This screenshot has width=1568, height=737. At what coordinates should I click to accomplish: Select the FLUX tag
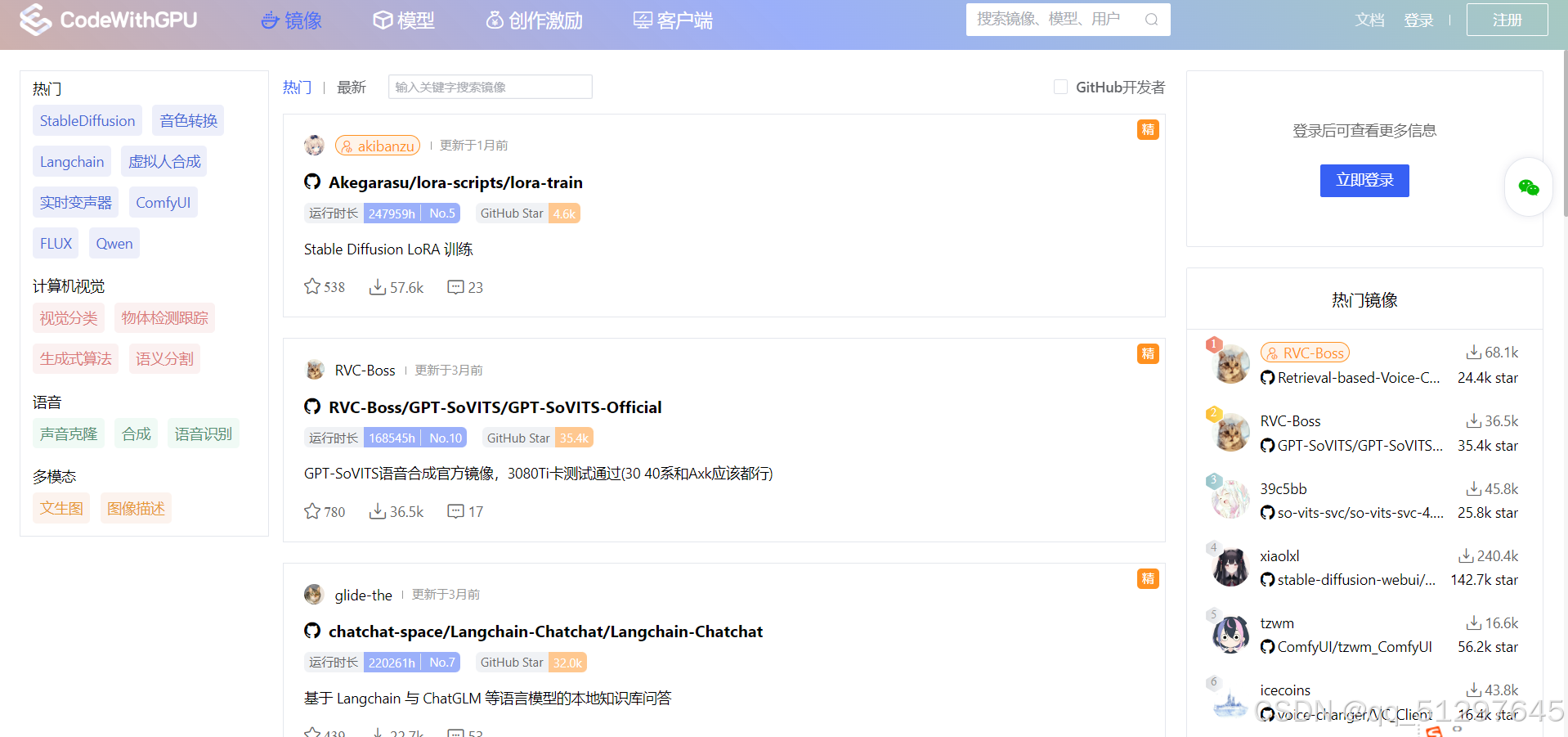pyautogui.click(x=56, y=243)
